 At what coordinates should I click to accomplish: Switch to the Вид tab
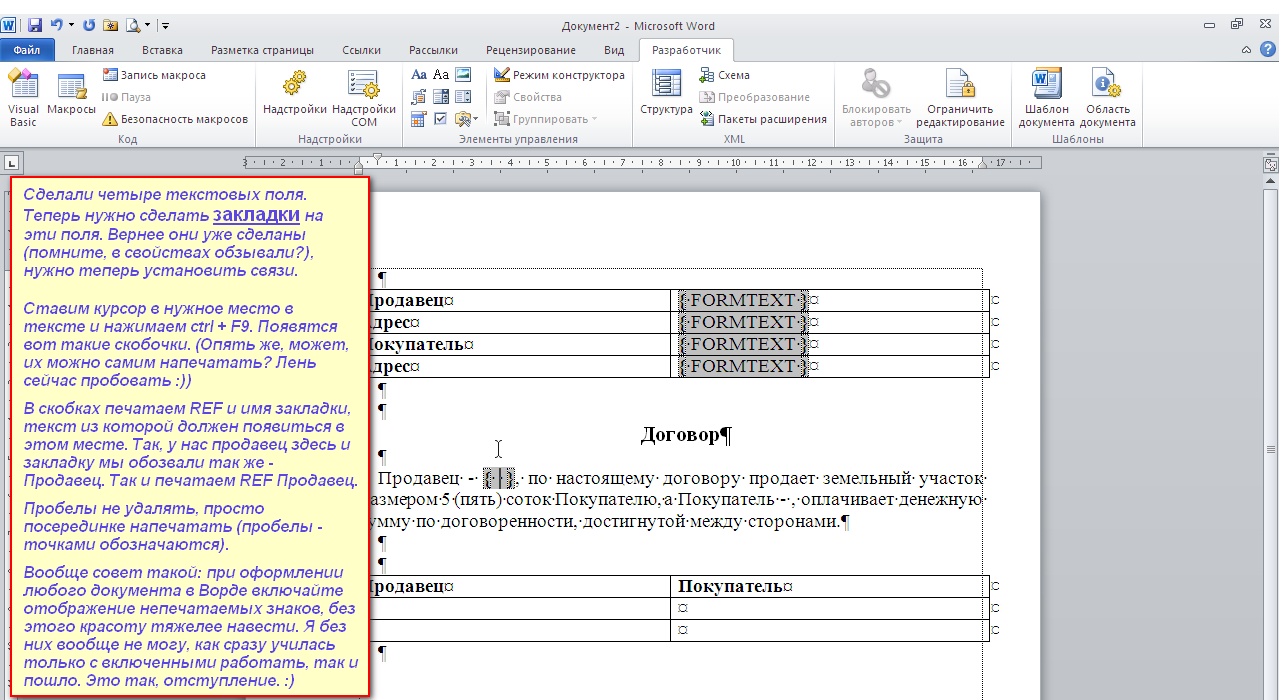pos(615,50)
